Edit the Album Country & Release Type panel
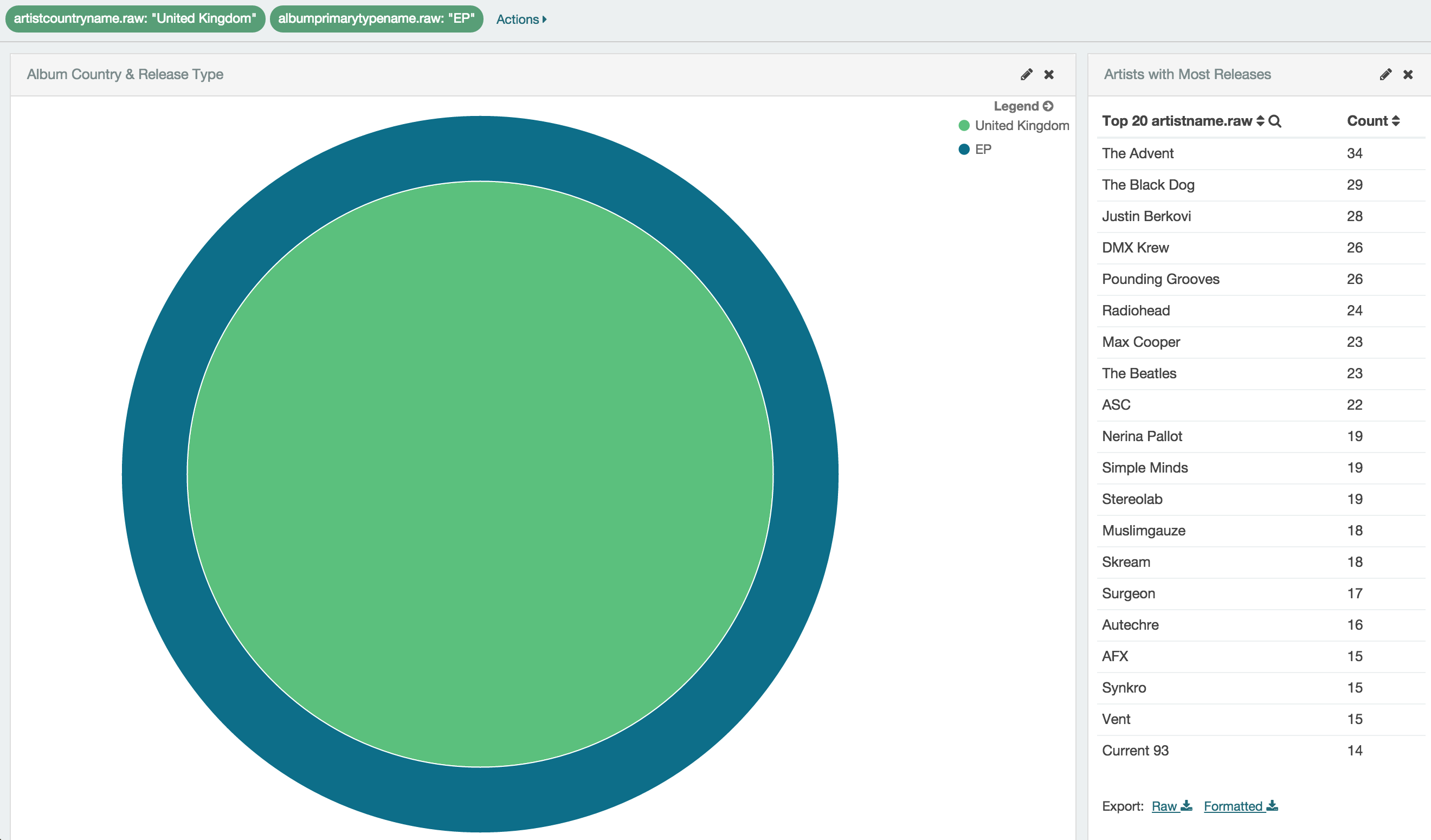Image resolution: width=1431 pixels, height=840 pixels. (1026, 74)
